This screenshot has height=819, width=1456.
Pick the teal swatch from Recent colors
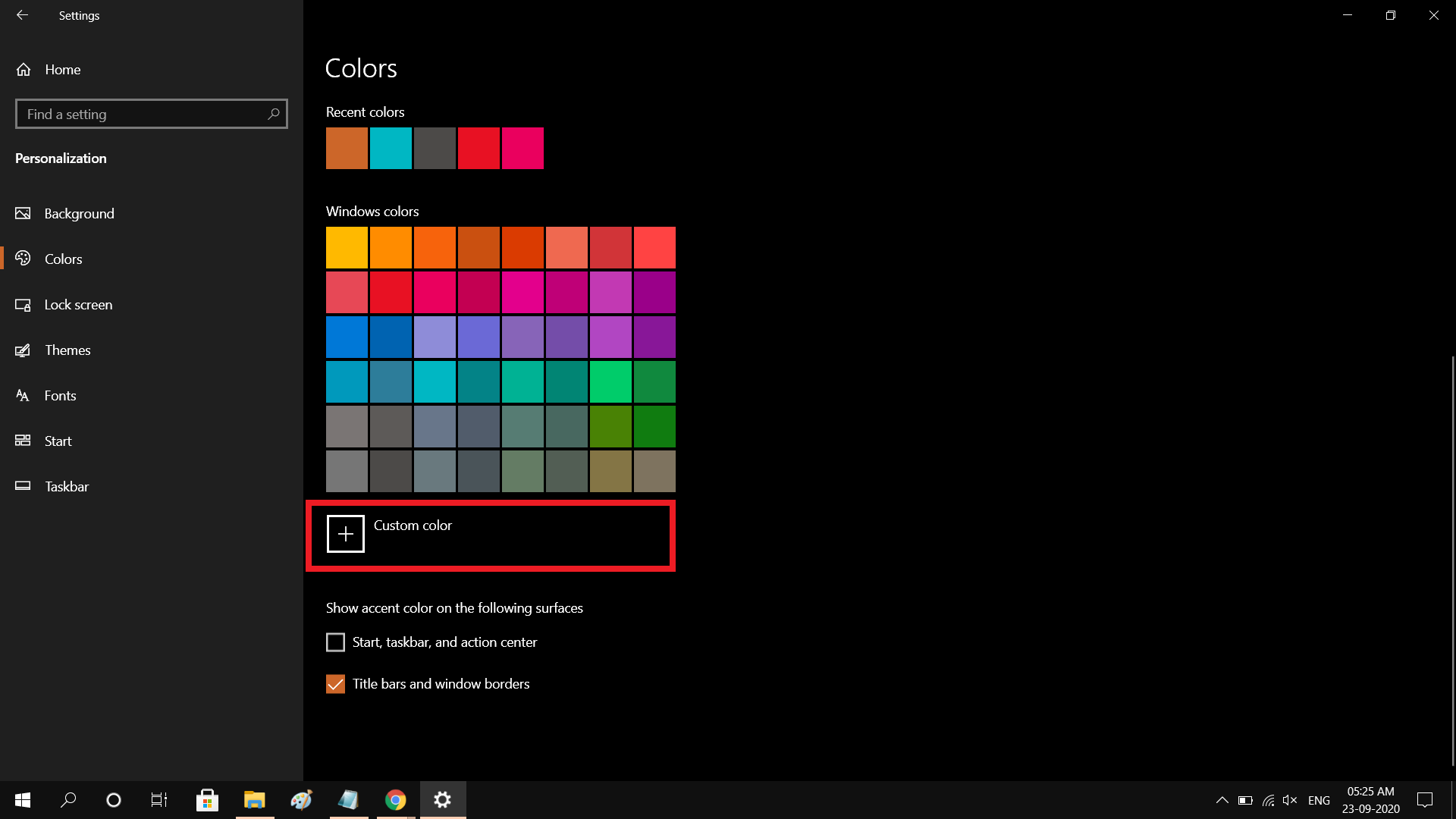[x=391, y=149]
